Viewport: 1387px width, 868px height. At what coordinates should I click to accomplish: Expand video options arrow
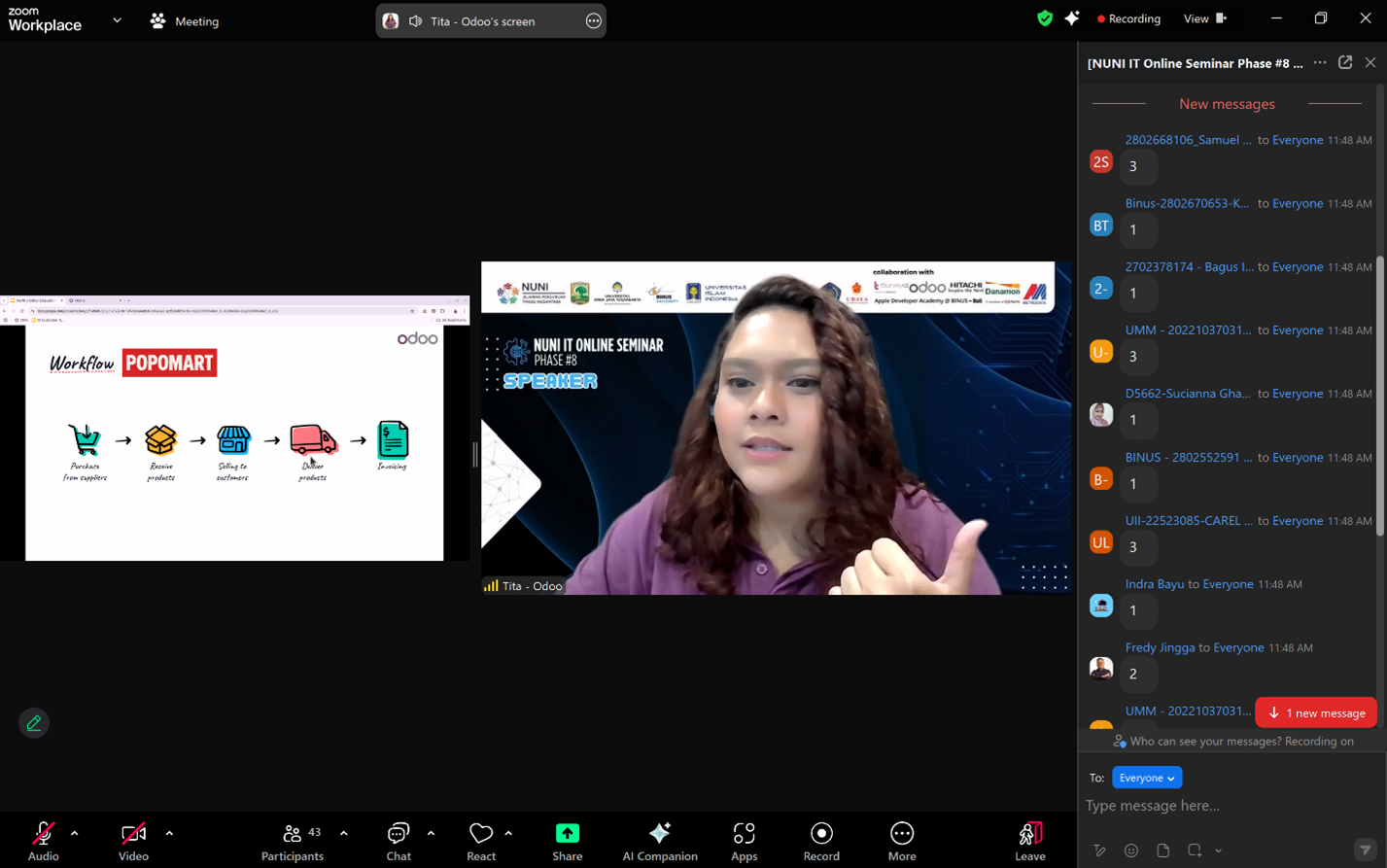pos(169,833)
